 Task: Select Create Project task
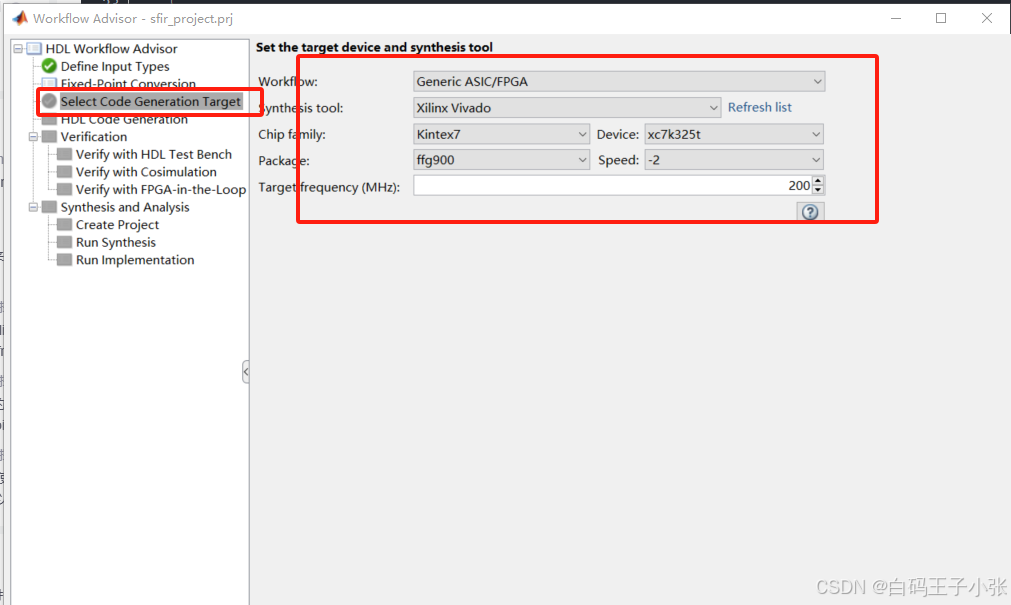117,224
